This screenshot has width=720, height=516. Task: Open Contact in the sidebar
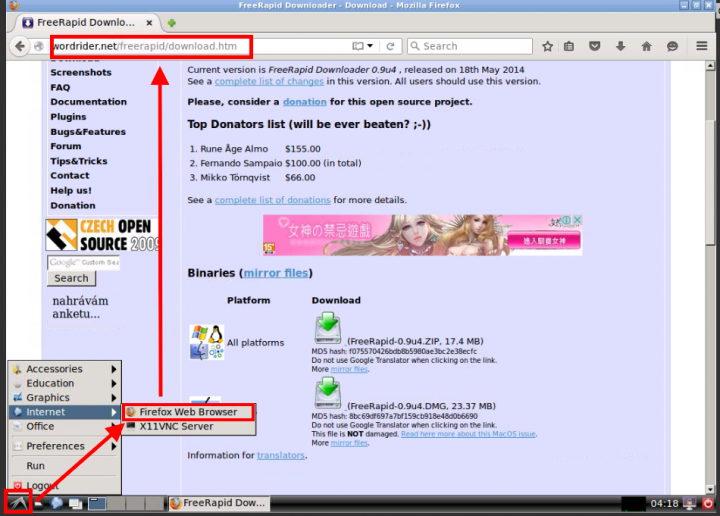tap(70, 175)
